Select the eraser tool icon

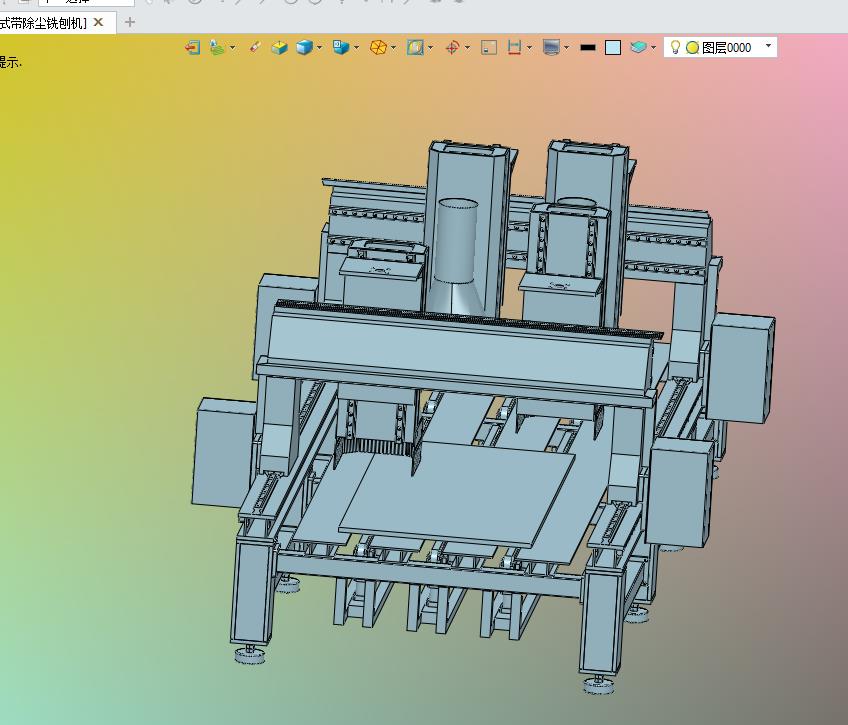pos(255,47)
